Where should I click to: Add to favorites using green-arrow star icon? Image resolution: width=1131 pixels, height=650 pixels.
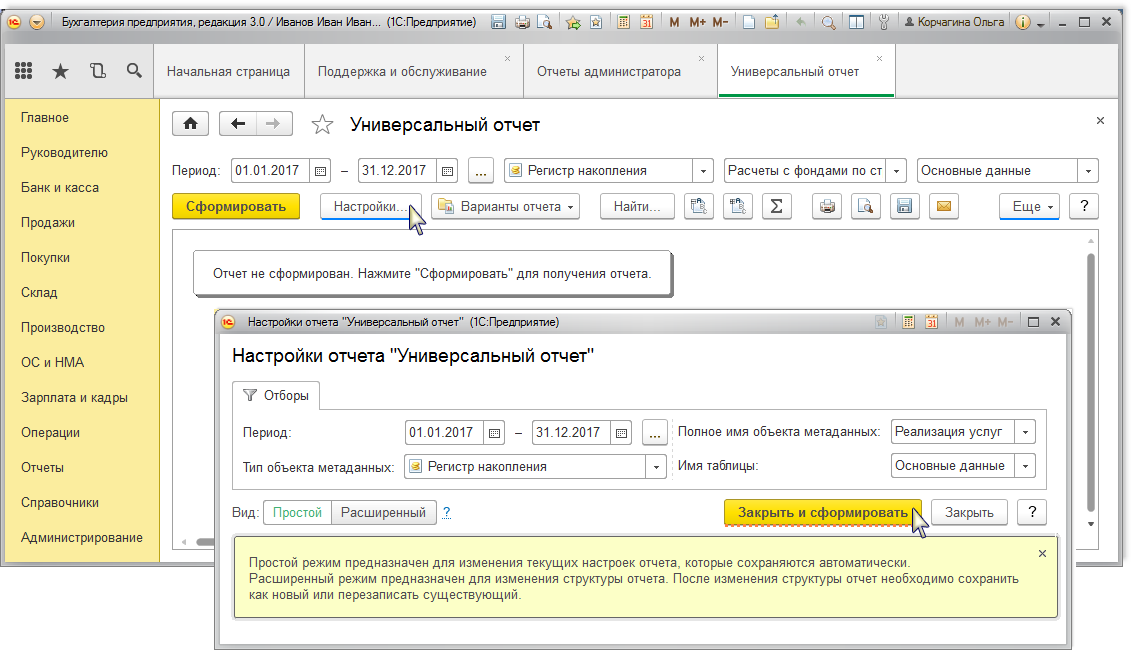[x=573, y=22]
